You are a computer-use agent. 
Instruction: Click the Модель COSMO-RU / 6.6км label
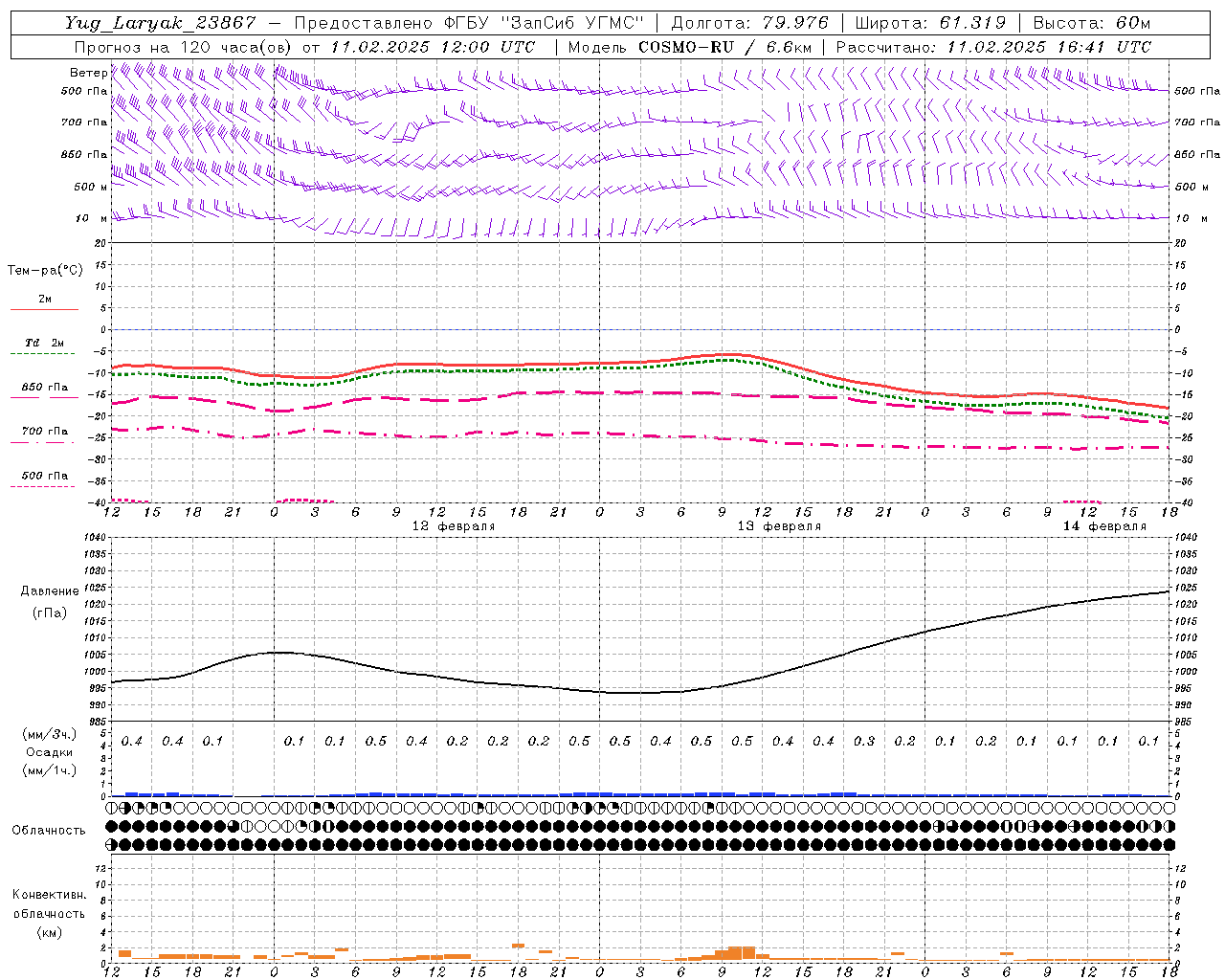point(690,47)
